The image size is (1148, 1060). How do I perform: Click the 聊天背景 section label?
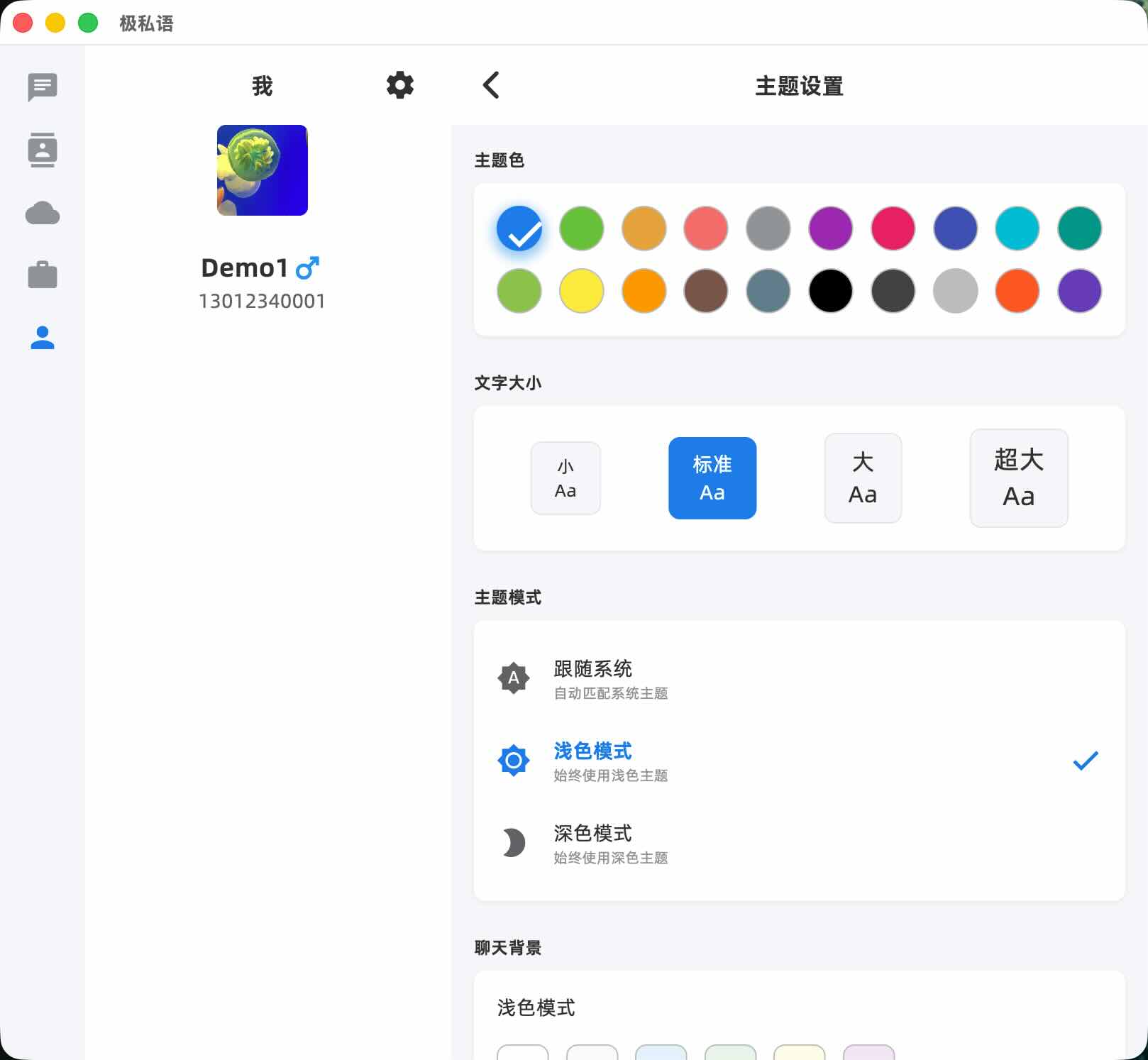[508, 948]
